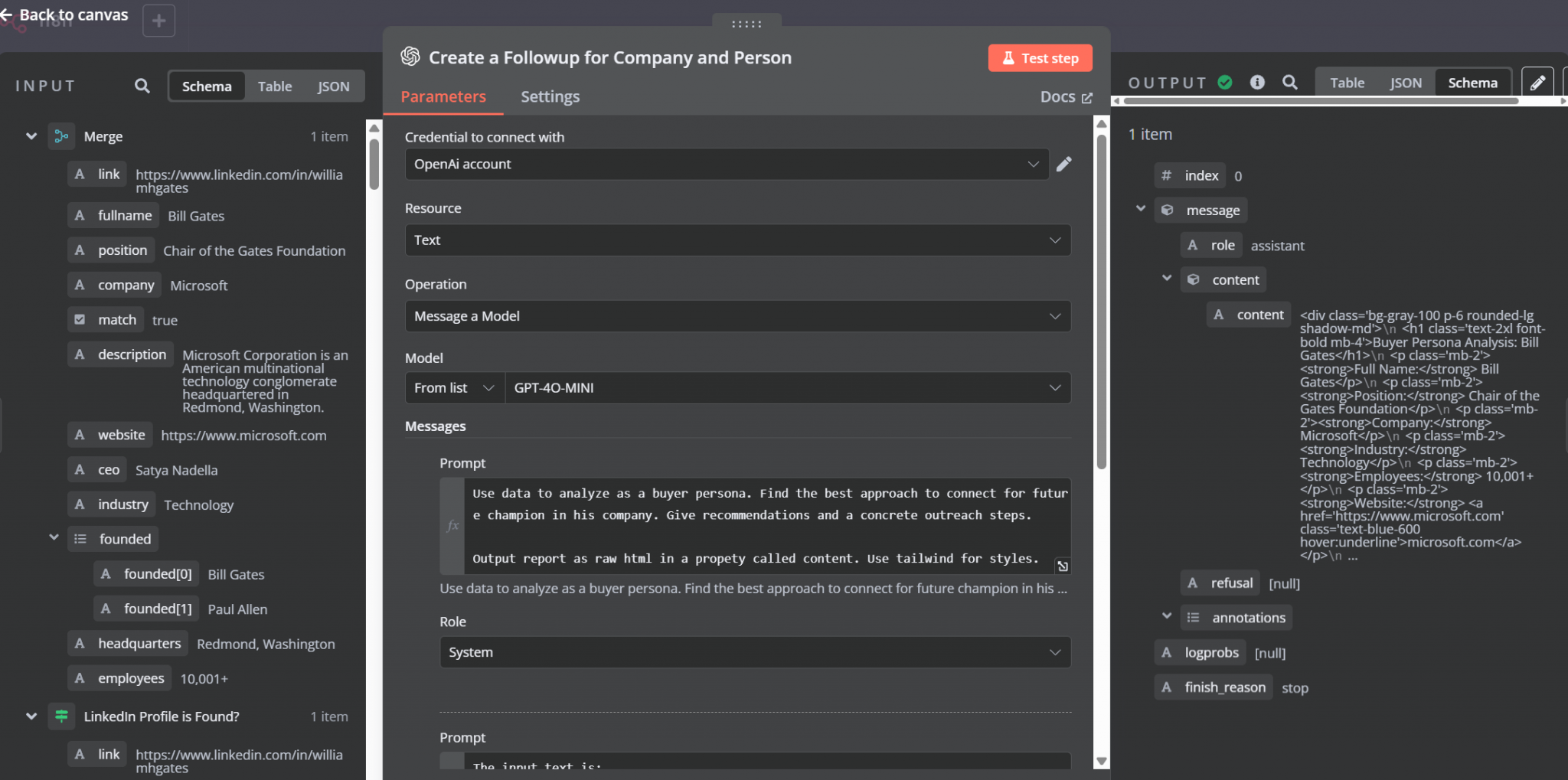Switch the input view to JSON

pyautogui.click(x=333, y=86)
